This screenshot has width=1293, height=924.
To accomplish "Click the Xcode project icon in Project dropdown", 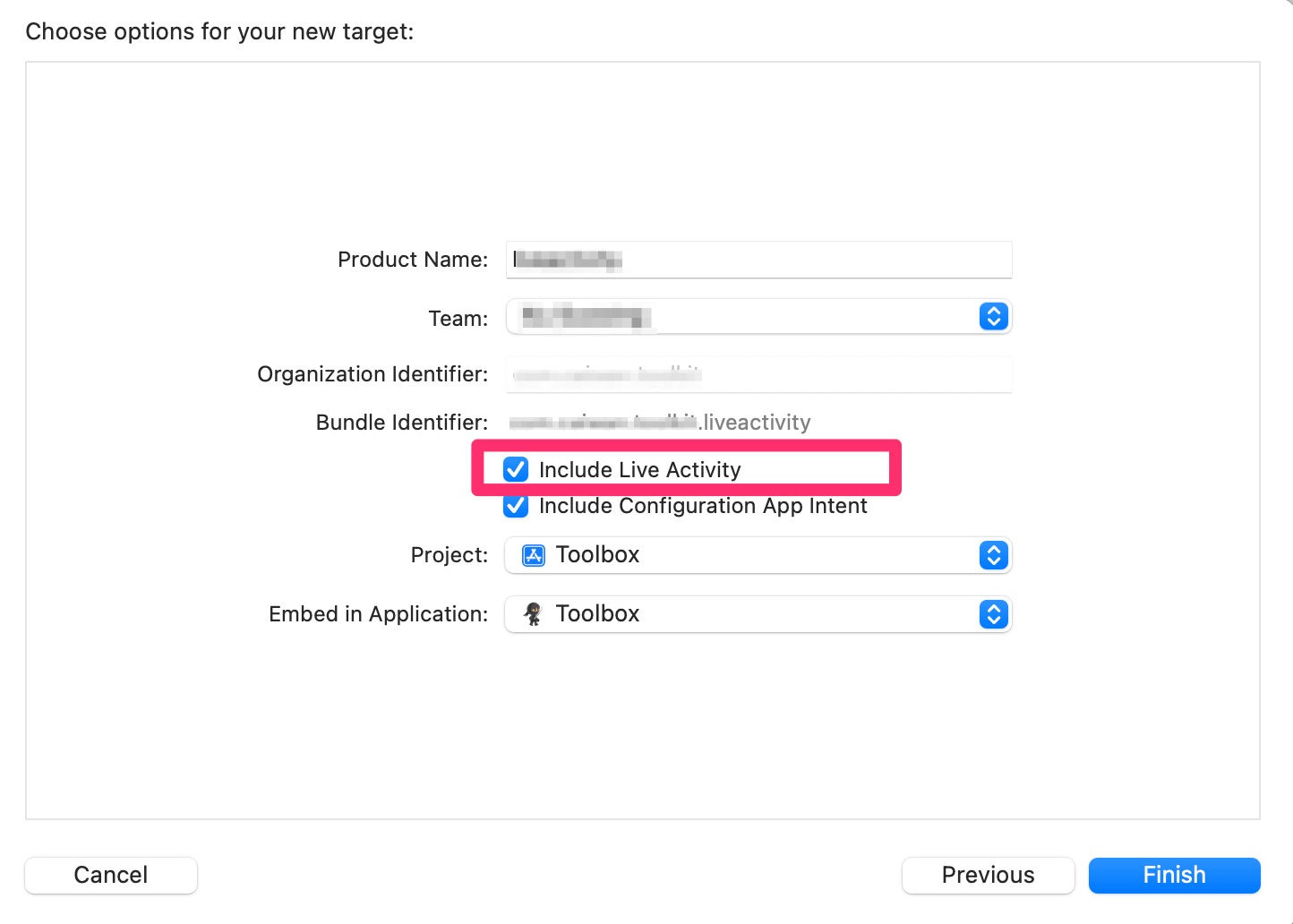I will pyautogui.click(x=534, y=555).
